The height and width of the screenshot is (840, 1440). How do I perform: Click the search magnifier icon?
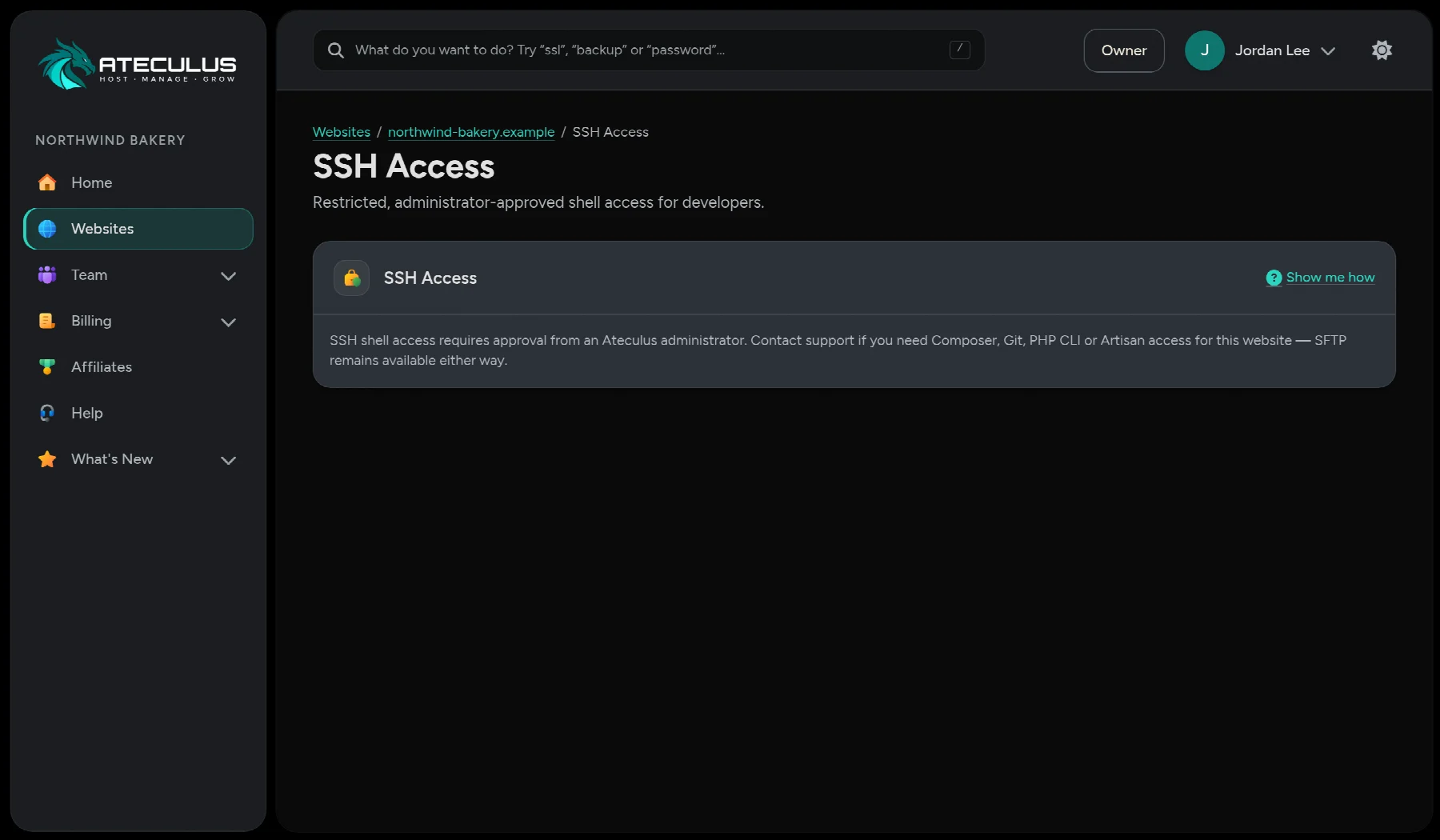coord(336,50)
